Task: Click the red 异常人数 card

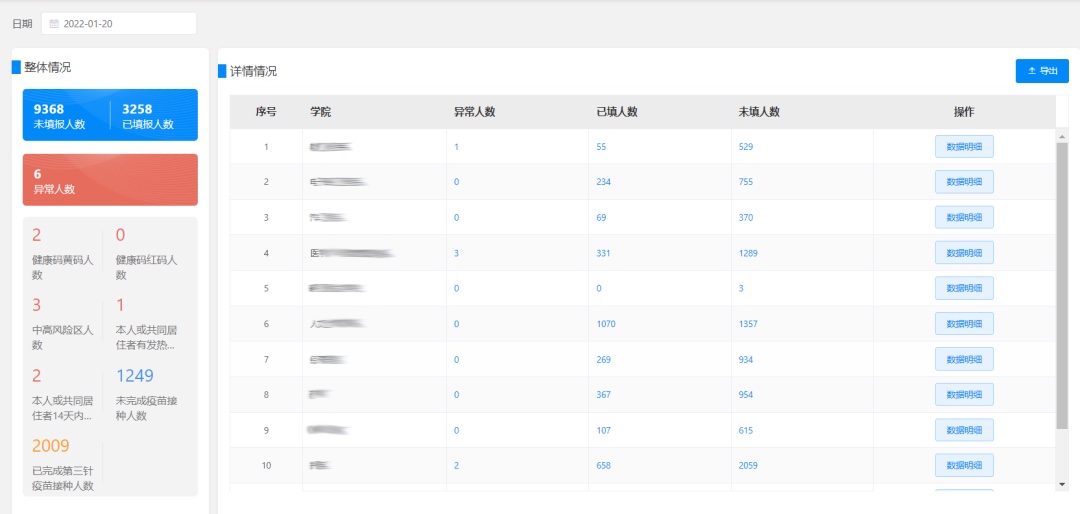Action: (110, 180)
